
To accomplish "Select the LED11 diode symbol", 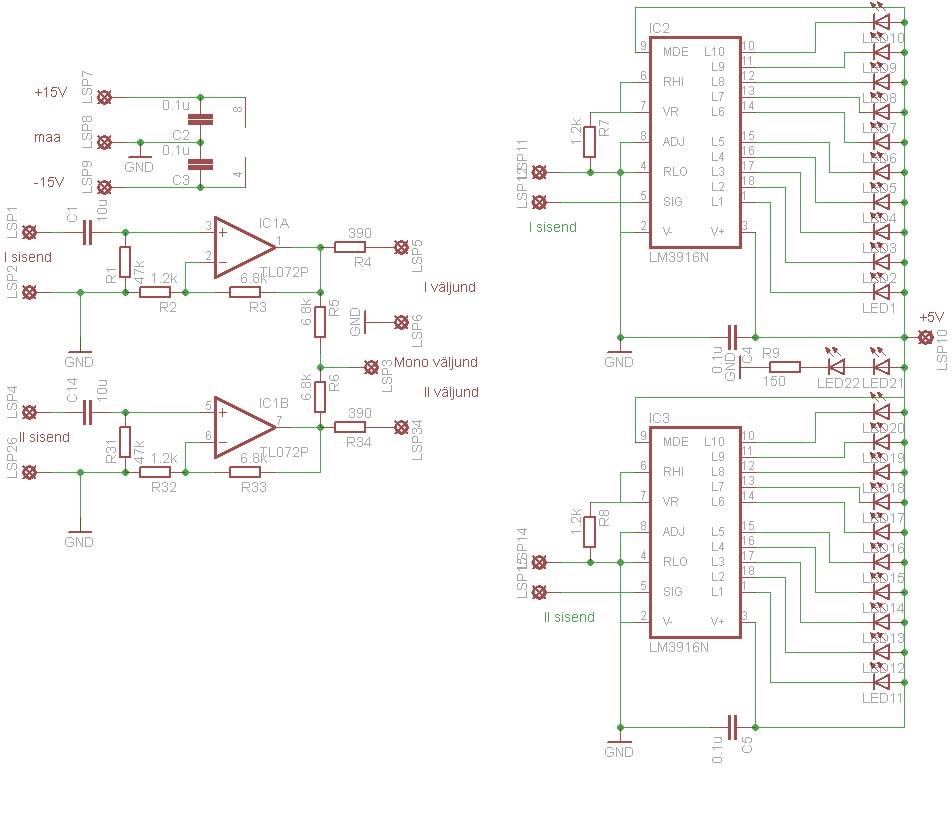I will (x=881, y=682).
